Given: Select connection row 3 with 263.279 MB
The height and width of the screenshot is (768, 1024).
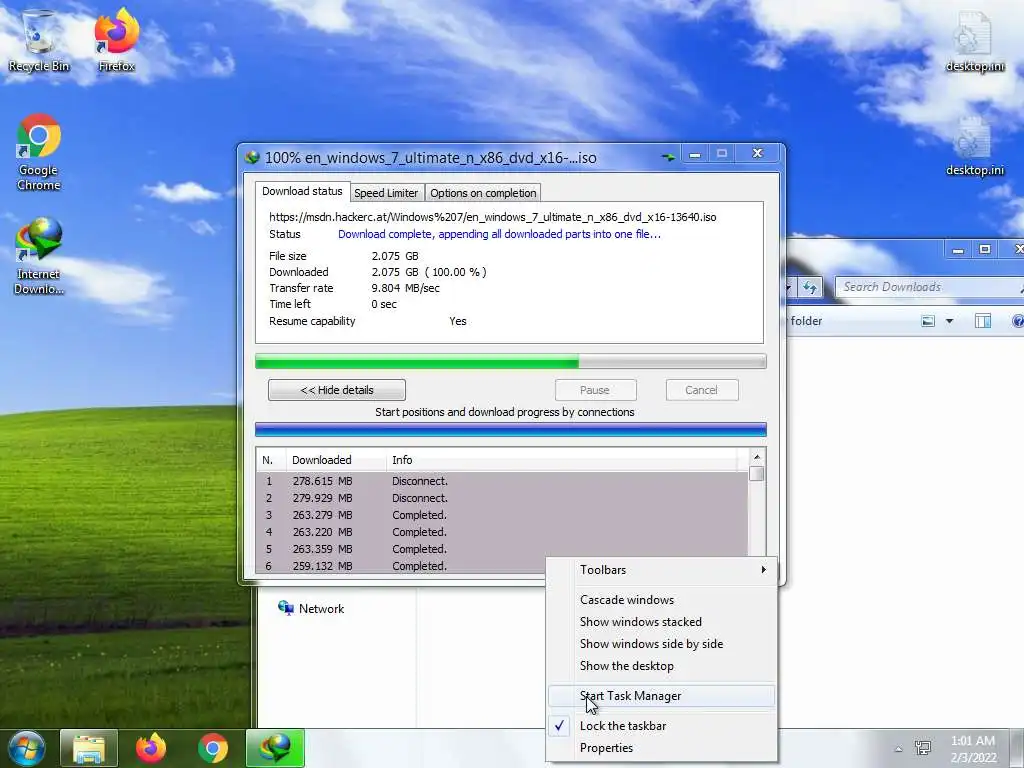Looking at the screenshot, I should pyautogui.click(x=502, y=515).
